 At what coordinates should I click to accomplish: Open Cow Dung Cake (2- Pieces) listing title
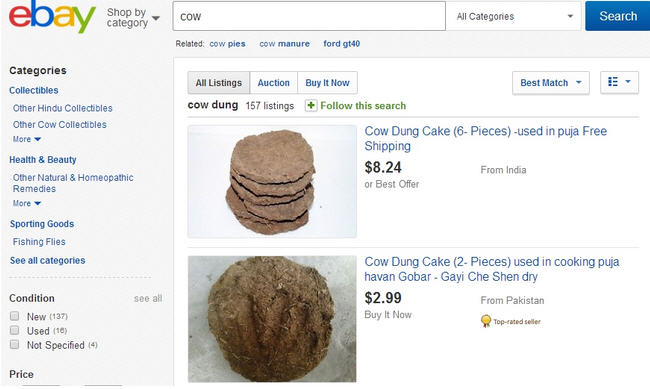(492, 269)
